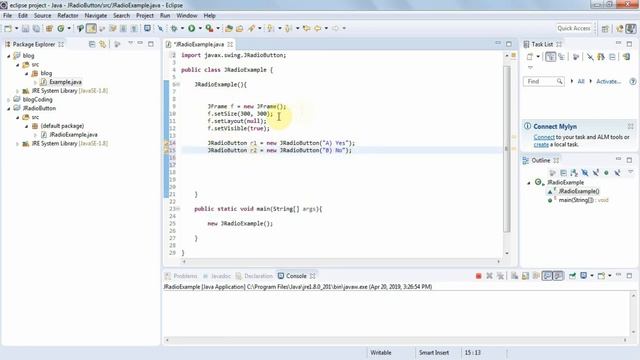Click the Forward navigation arrow icon
640x360 pixels.
[x=336, y=28]
